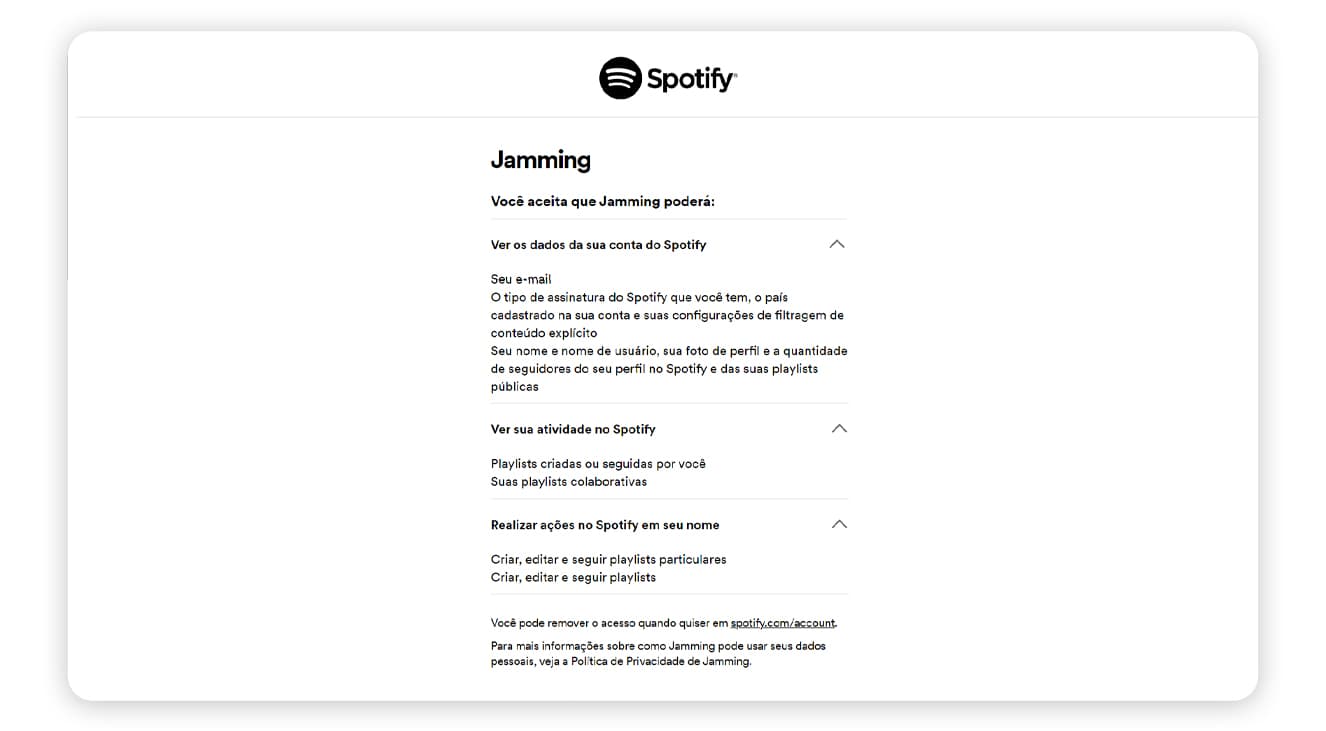
Task: Collapse the 'Realizar ações no Spotify' chevron
Action: [x=839, y=524]
